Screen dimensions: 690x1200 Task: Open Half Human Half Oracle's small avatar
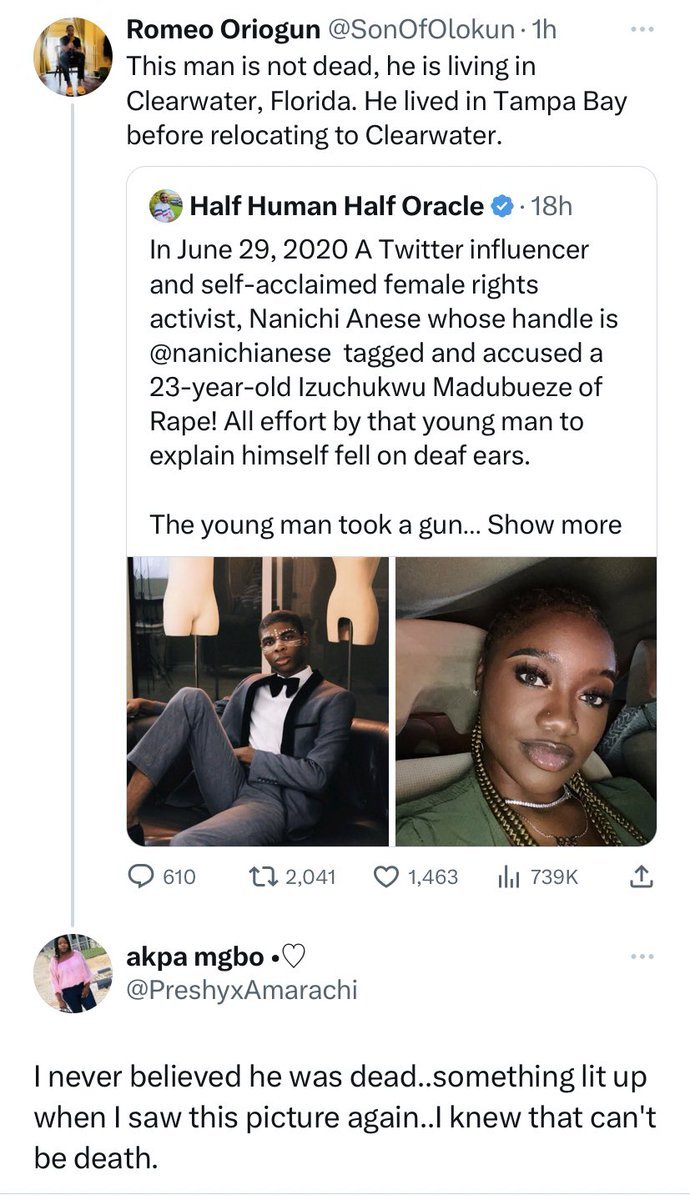pos(166,207)
